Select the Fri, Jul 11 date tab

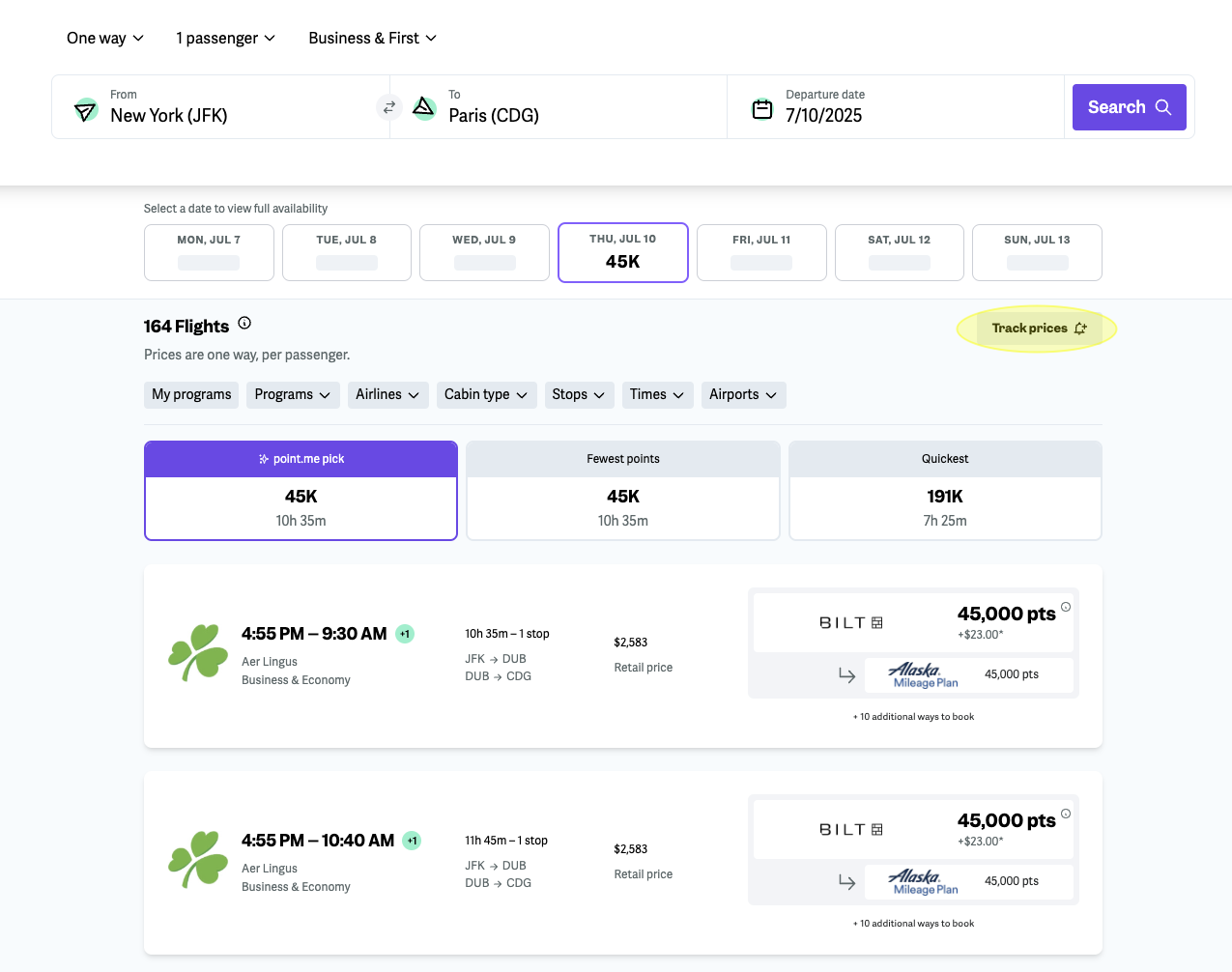(761, 252)
